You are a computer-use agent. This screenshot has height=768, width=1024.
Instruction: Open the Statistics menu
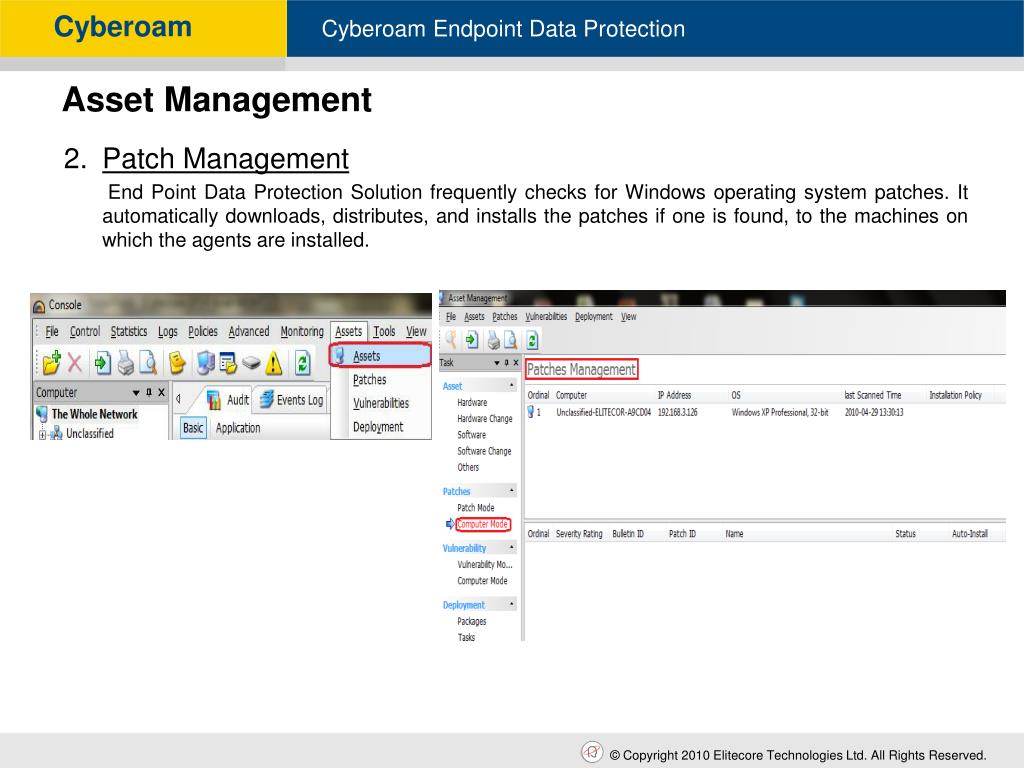(129, 331)
